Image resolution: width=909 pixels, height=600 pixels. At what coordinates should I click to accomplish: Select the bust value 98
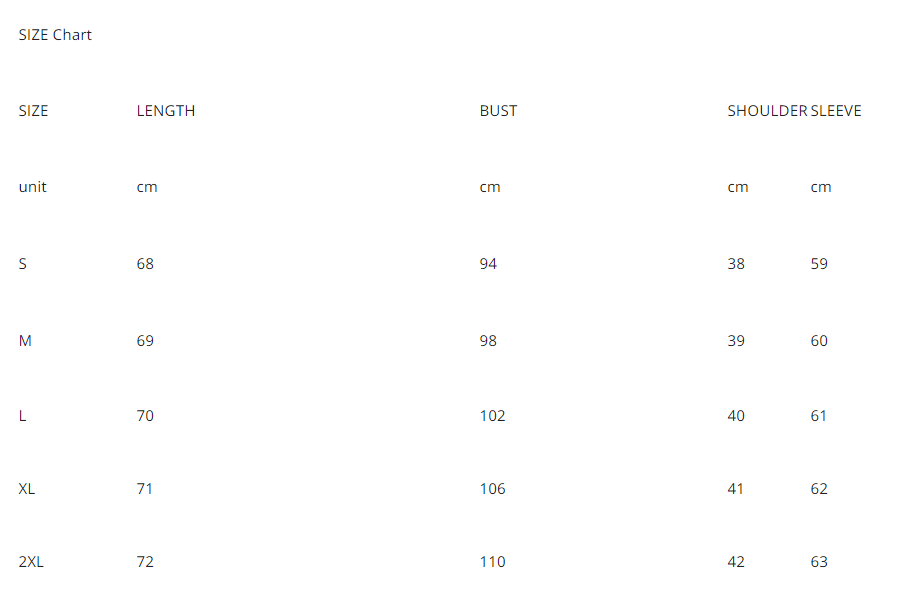click(x=488, y=341)
